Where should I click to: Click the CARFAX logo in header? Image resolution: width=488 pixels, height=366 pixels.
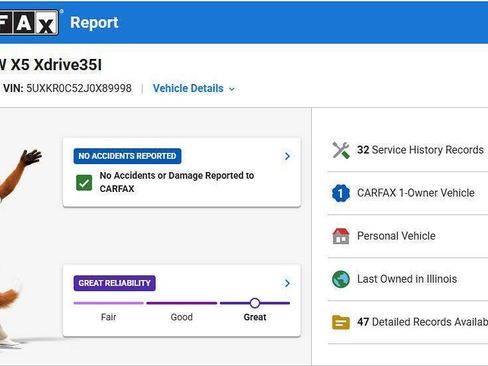point(29,22)
